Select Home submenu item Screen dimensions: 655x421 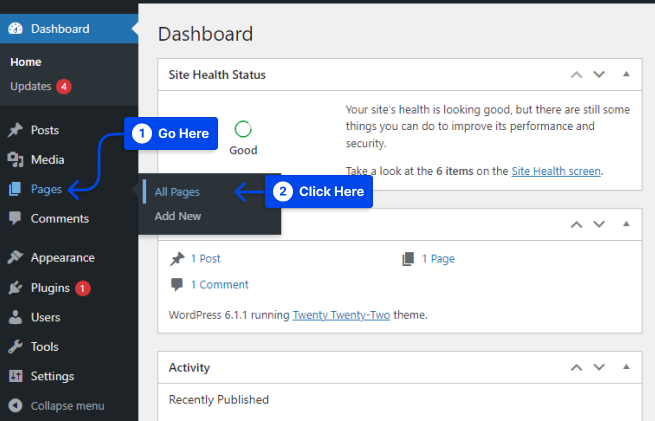point(26,62)
